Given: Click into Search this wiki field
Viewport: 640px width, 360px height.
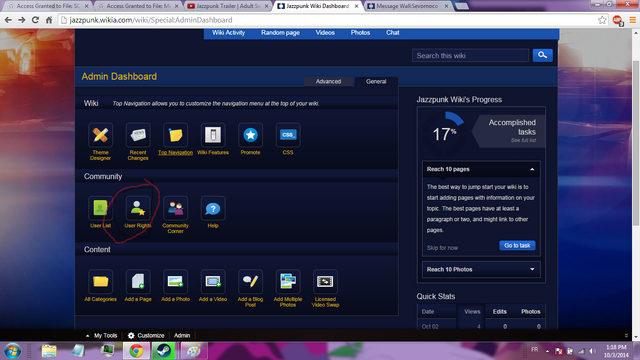Looking at the screenshot, I should pos(470,56).
